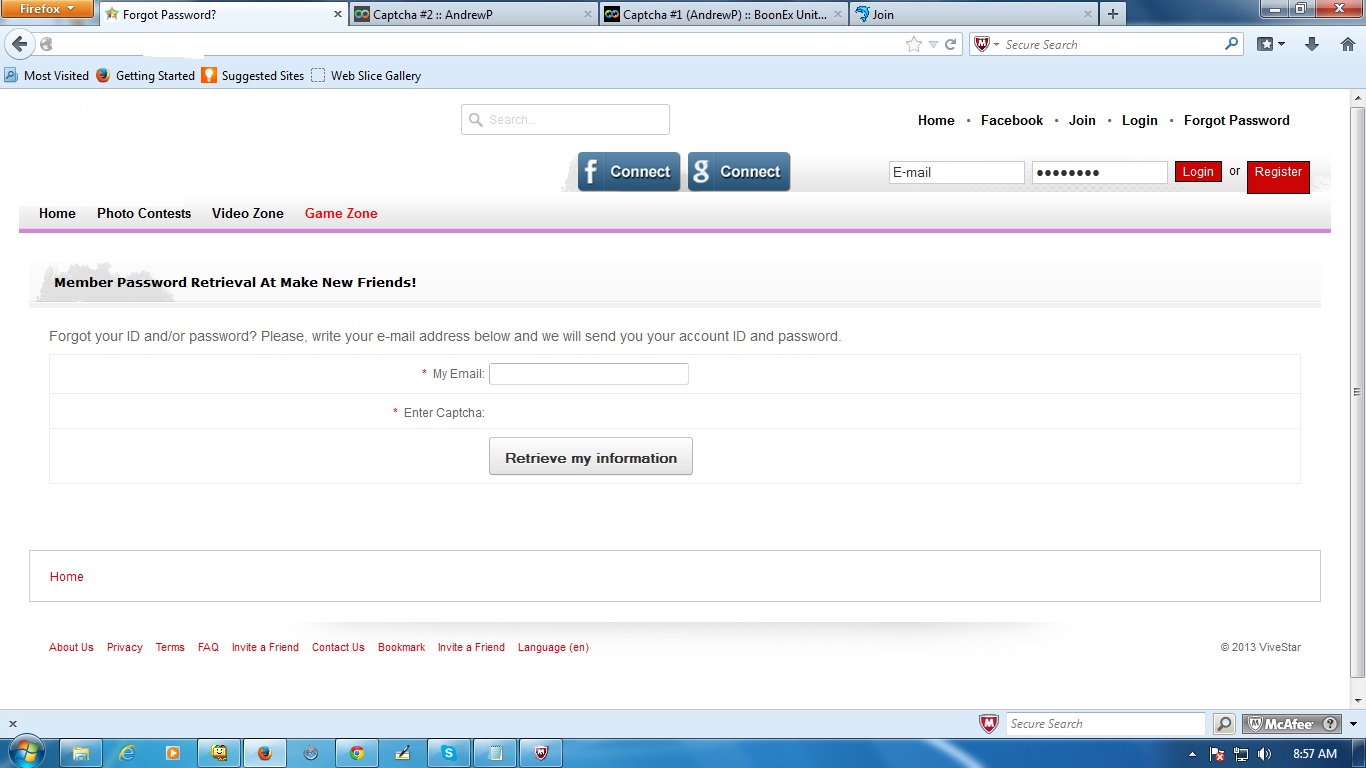Connect with the Facebook button

[x=629, y=172]
